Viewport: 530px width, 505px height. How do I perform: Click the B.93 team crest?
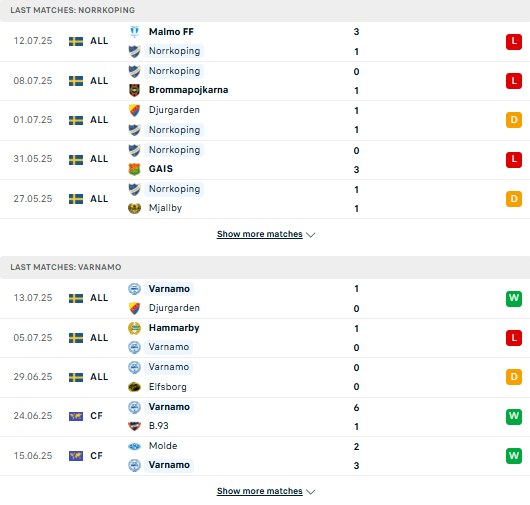(135, 426)
